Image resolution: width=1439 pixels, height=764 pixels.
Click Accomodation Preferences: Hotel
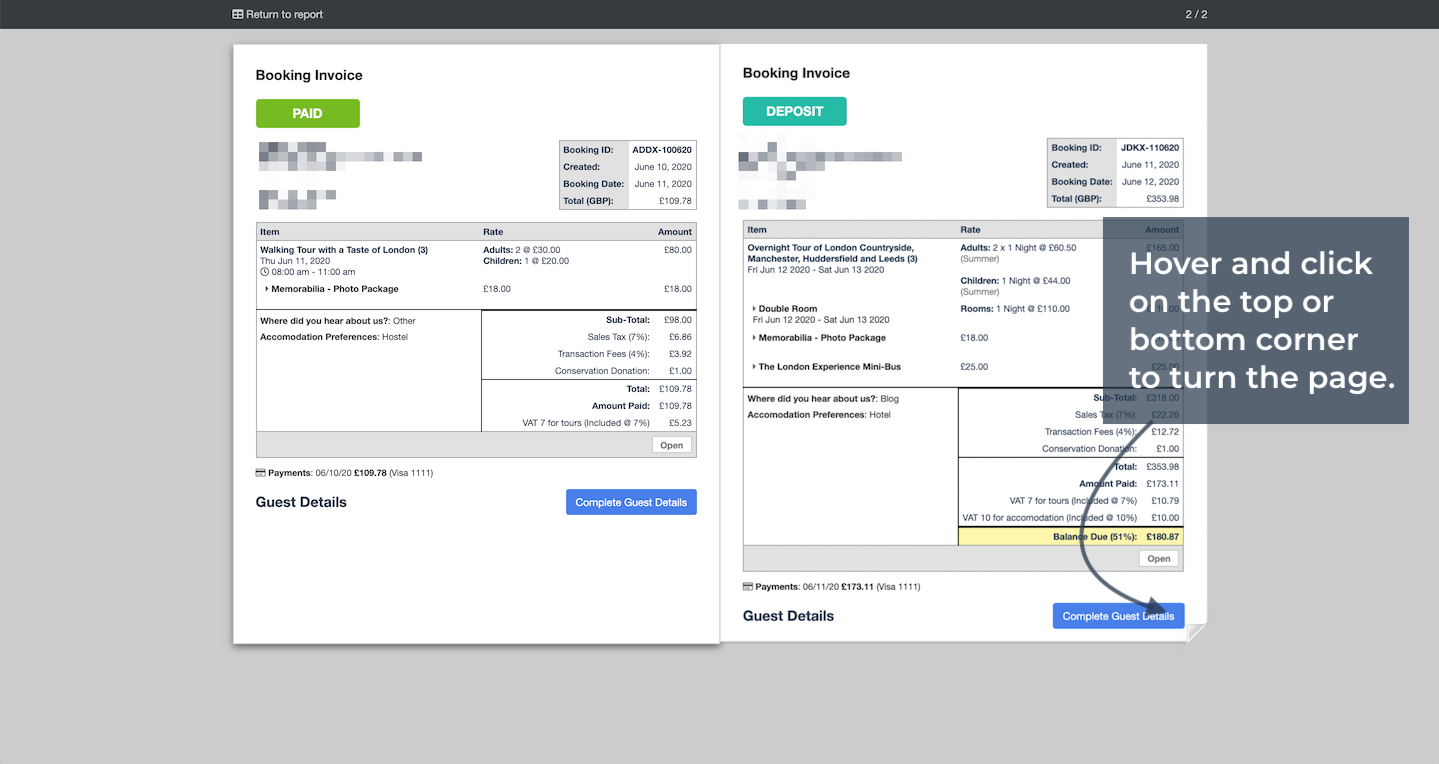pos(819,415)
